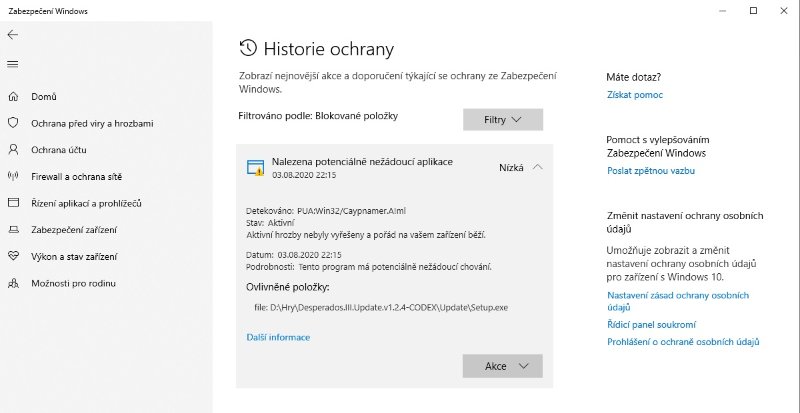
Task: Select Řízení aplikací a prohlížečů
Action: tap(86, 203)
